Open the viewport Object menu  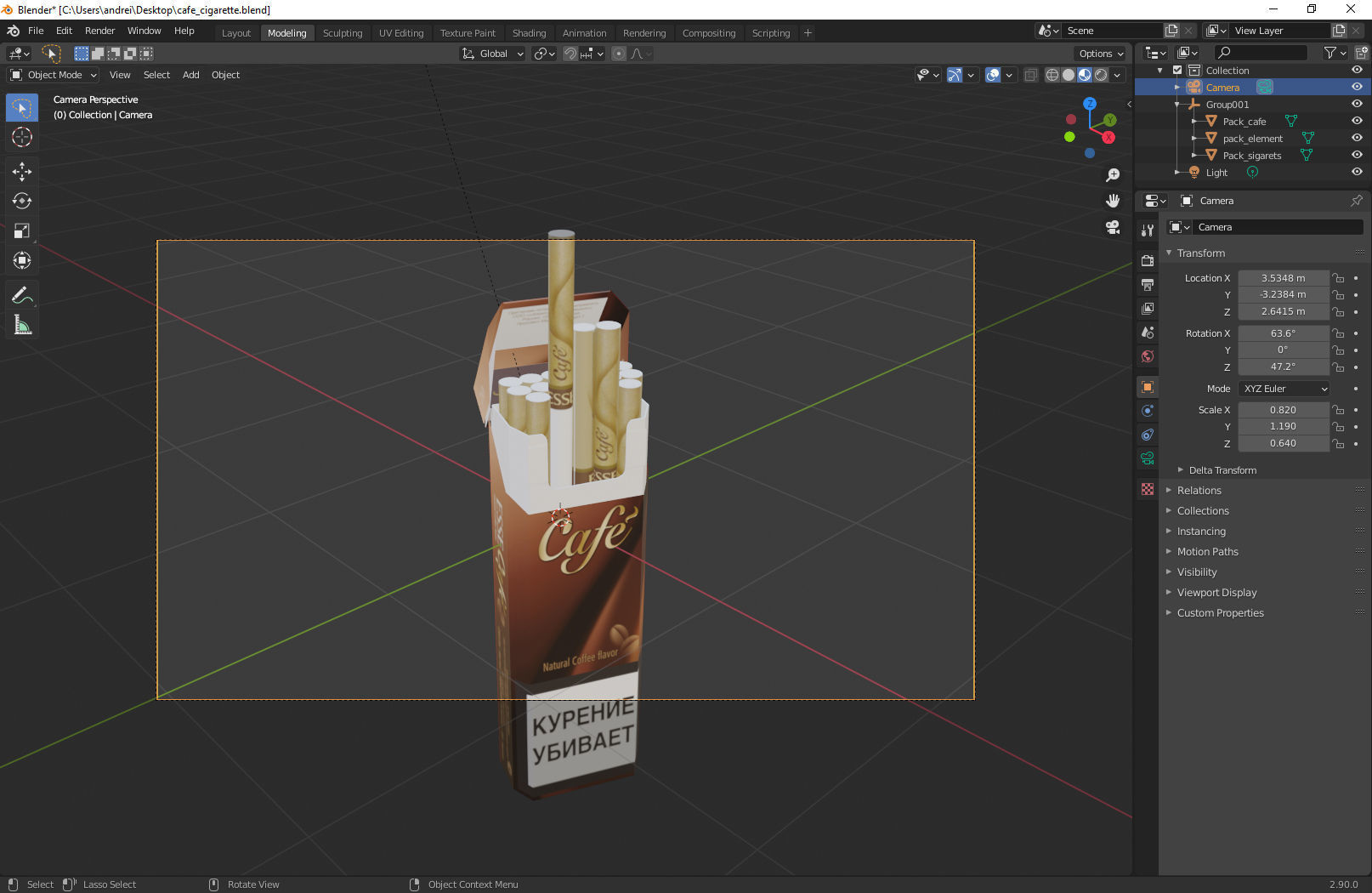point(225,75)
